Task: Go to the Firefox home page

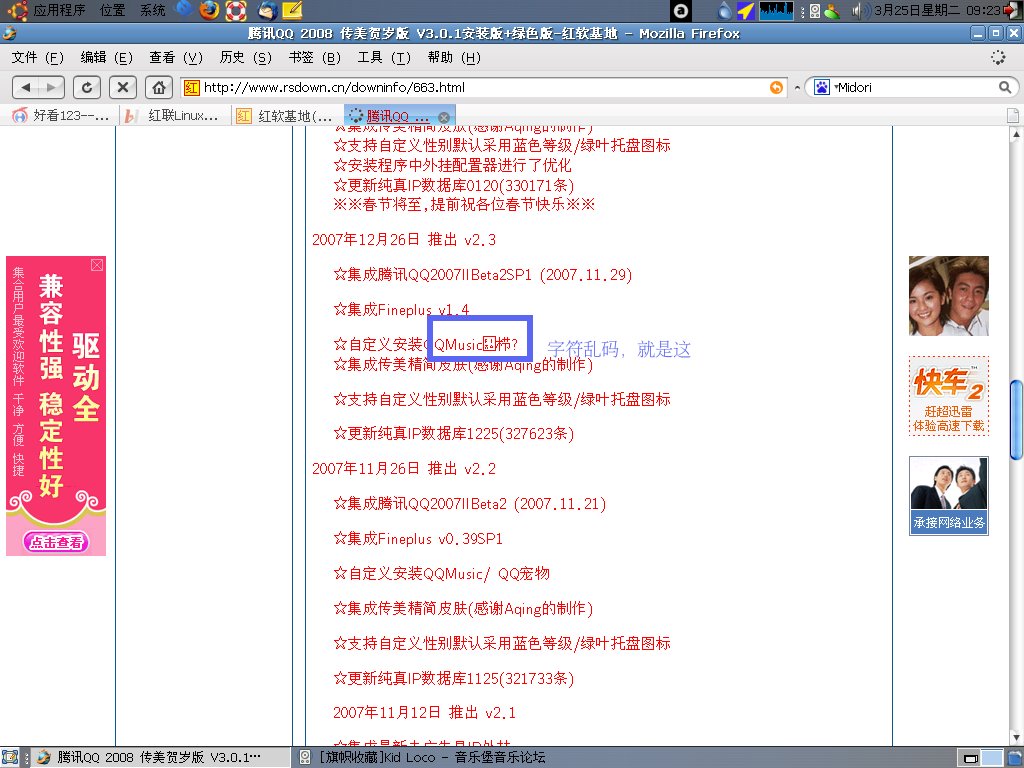Action: pos(159,87)
